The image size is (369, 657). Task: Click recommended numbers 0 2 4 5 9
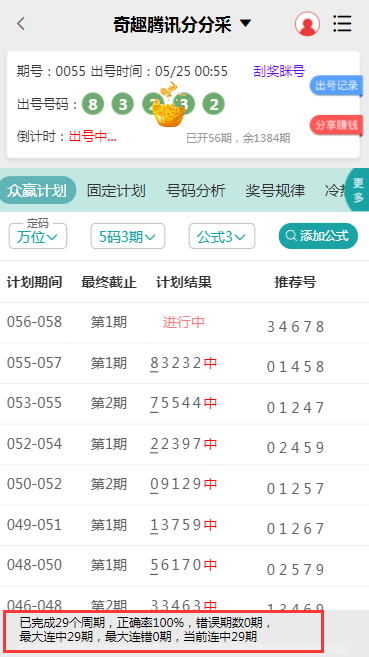tap(296, 448)
